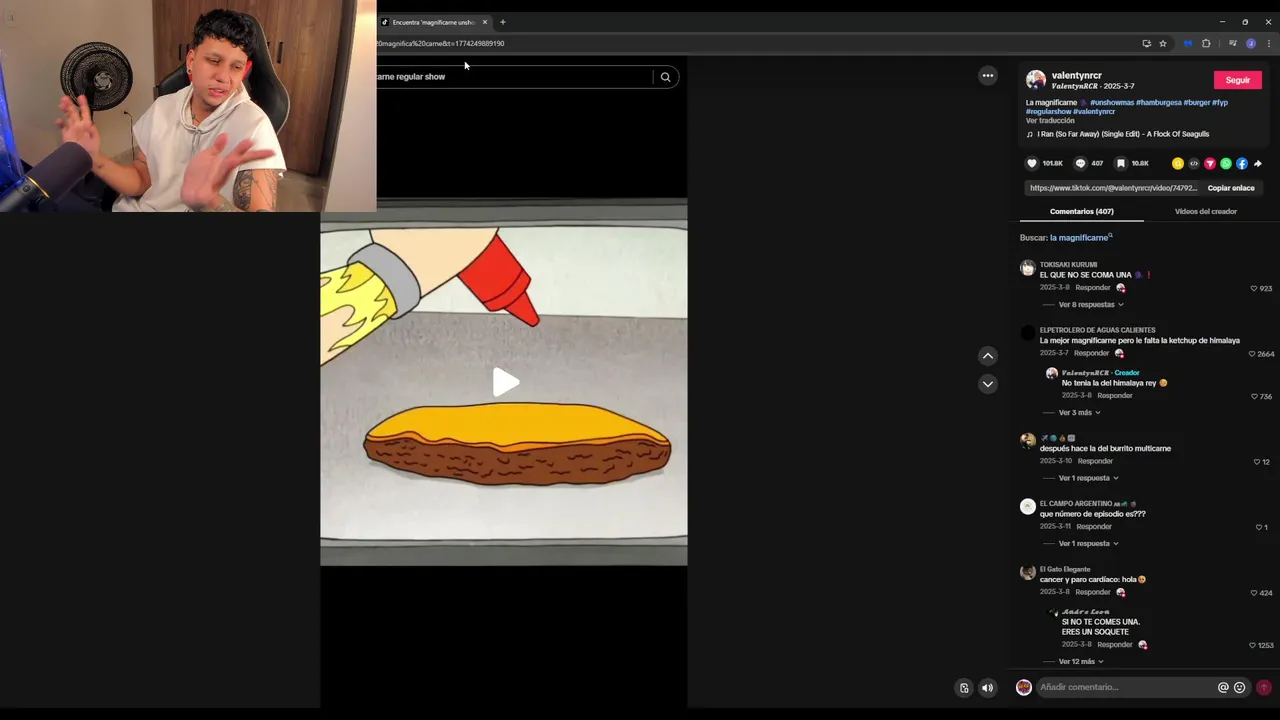Open the comments bubble icon showing 407
The width and height of the screenshot is (1280, 720).
1080,163
